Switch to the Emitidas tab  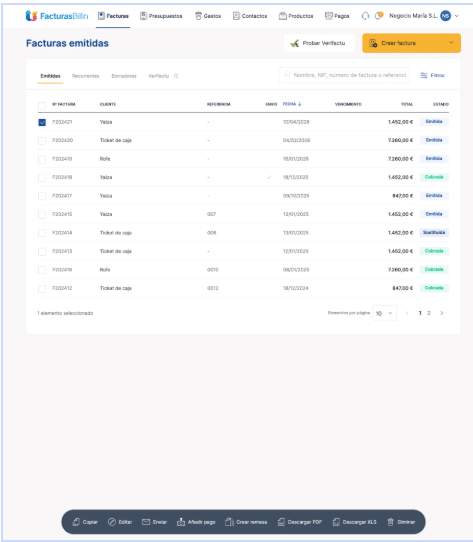tap(50, 76)
